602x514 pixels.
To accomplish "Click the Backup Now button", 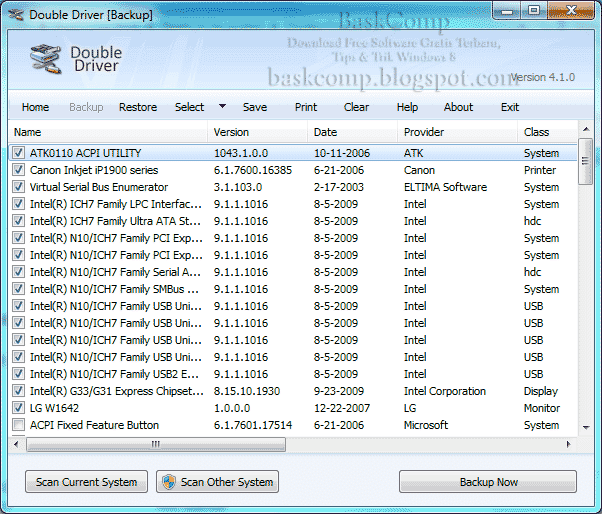I will pyautogui.click(x=488, y=482).
